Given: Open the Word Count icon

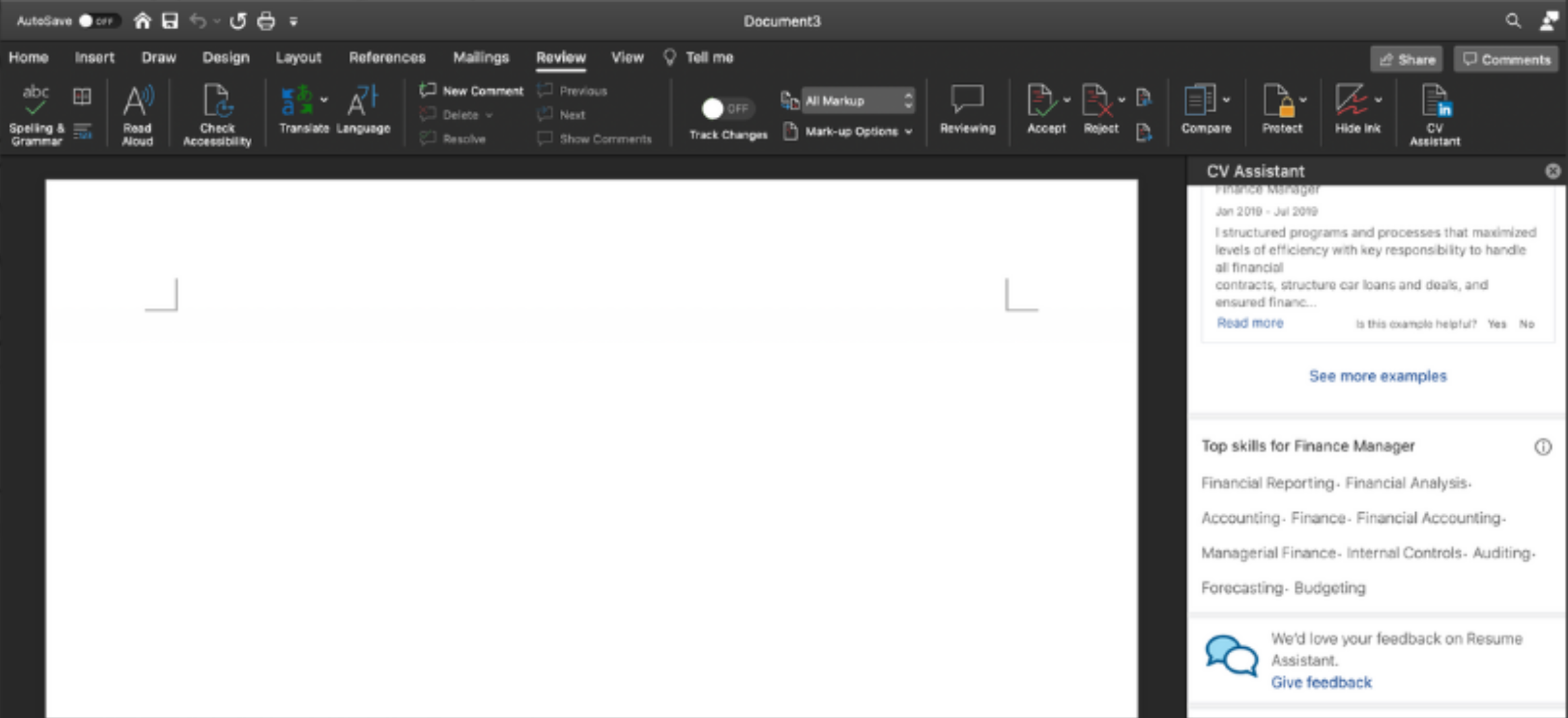Looking at the screenshot, I should pyautogui.click(x=82, y=131).
